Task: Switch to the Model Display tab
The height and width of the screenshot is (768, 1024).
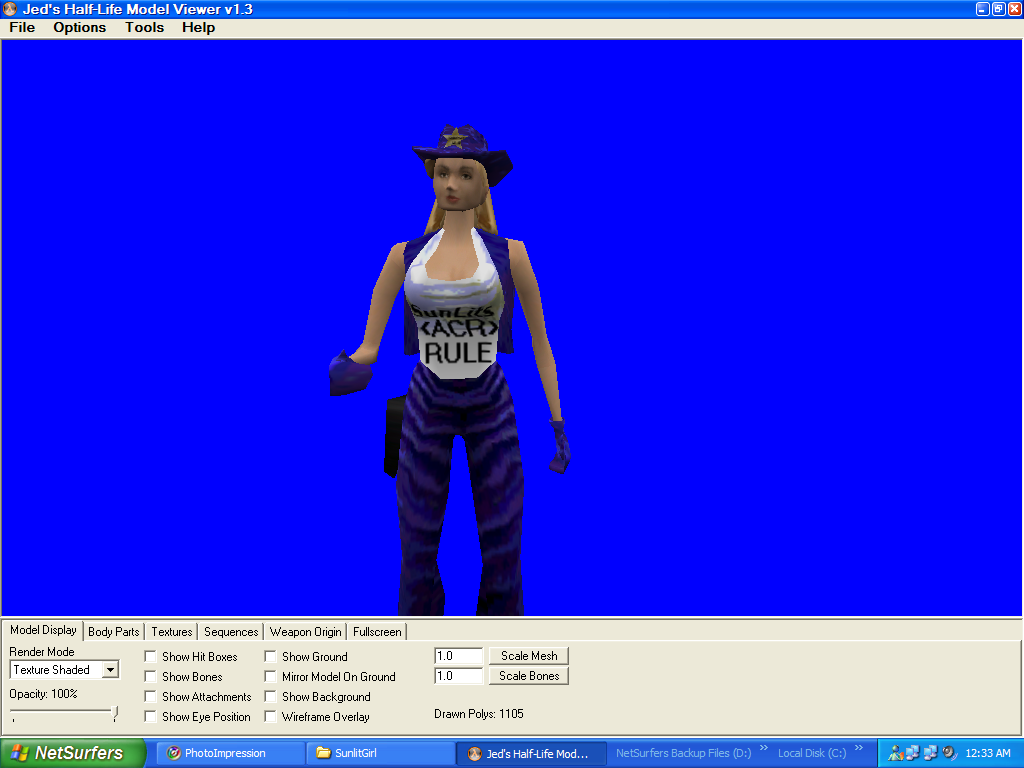Action: 43,630
